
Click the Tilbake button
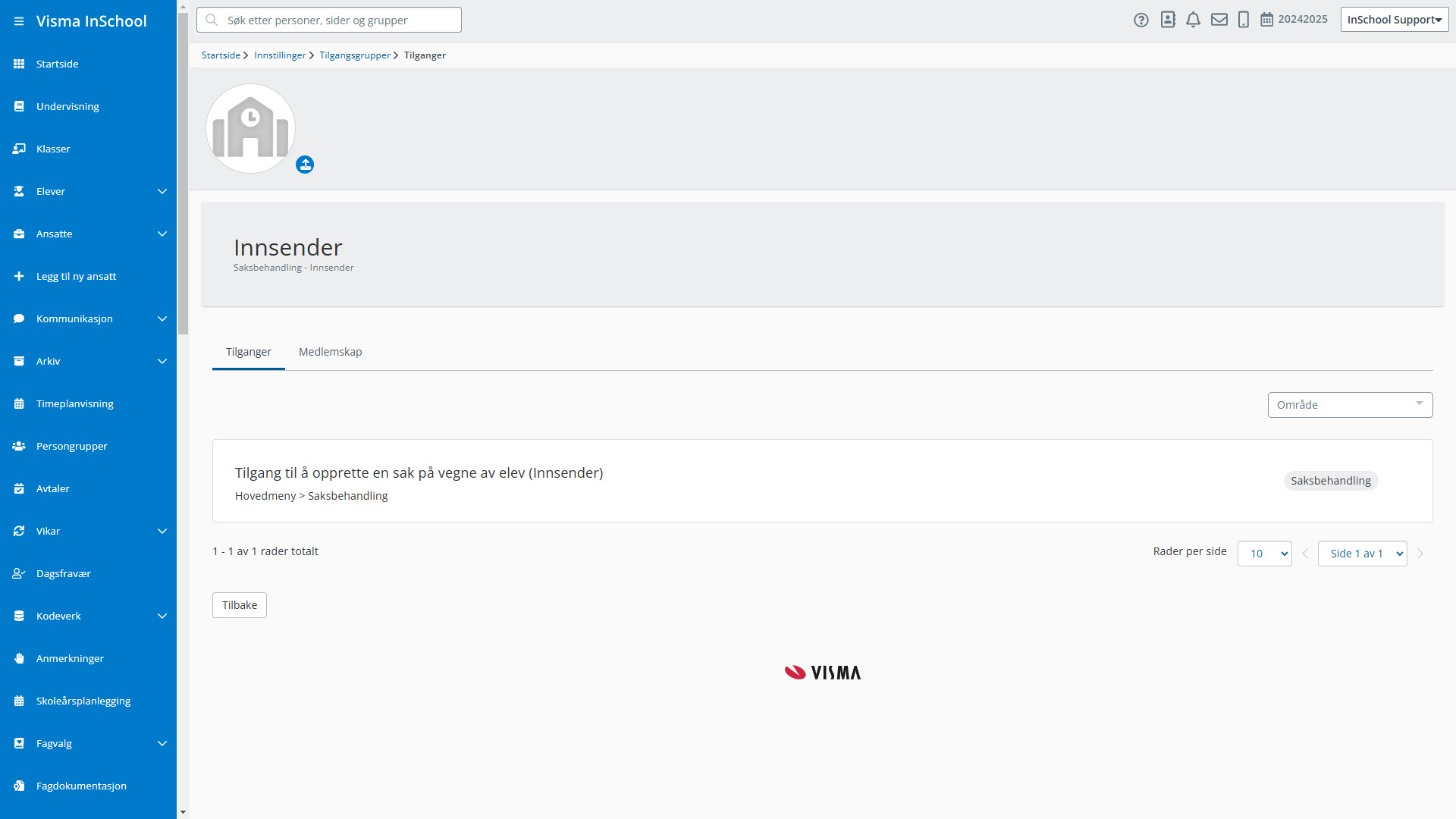240,605
